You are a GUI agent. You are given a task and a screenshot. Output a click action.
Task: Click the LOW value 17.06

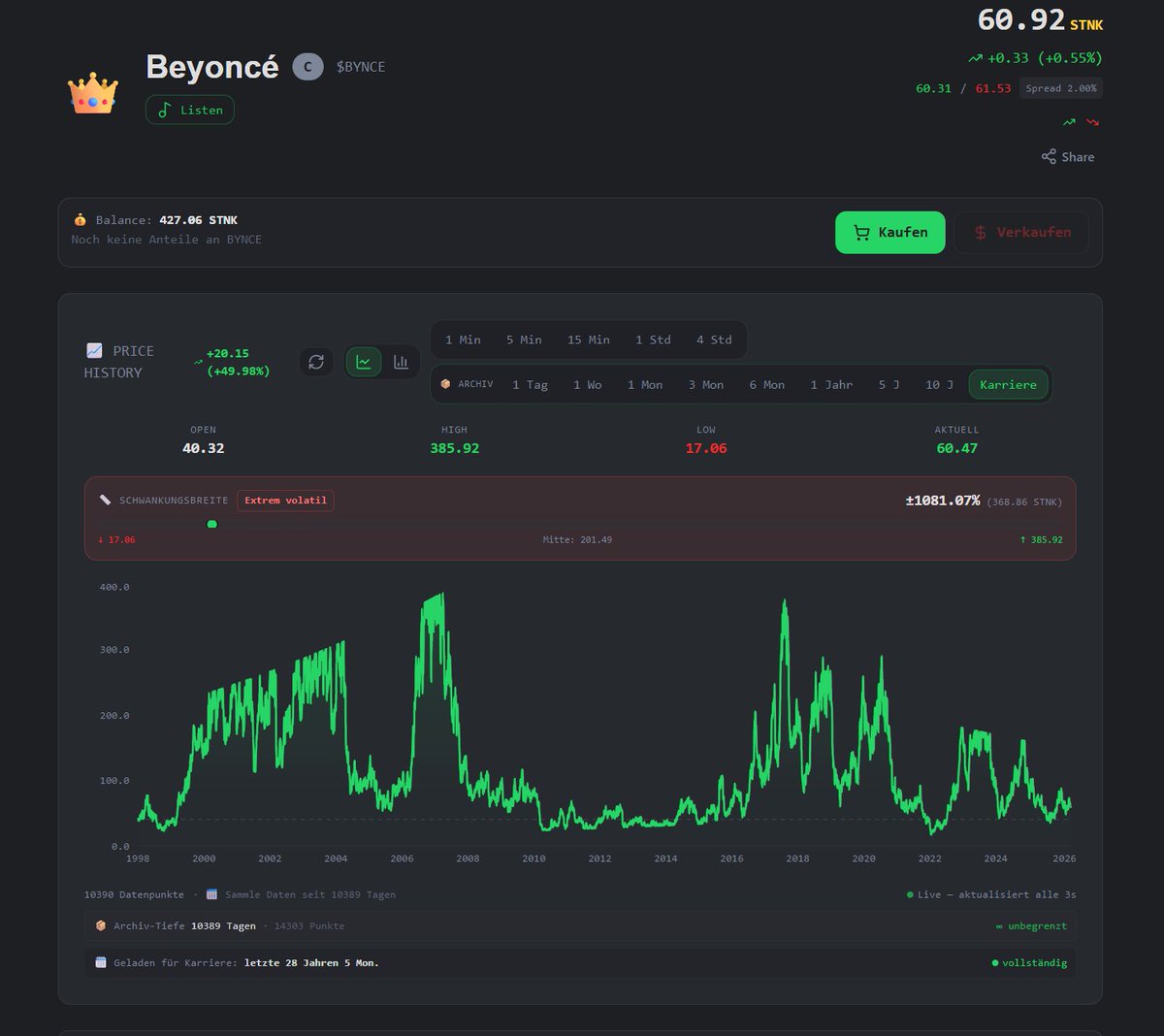pos(706,448)
